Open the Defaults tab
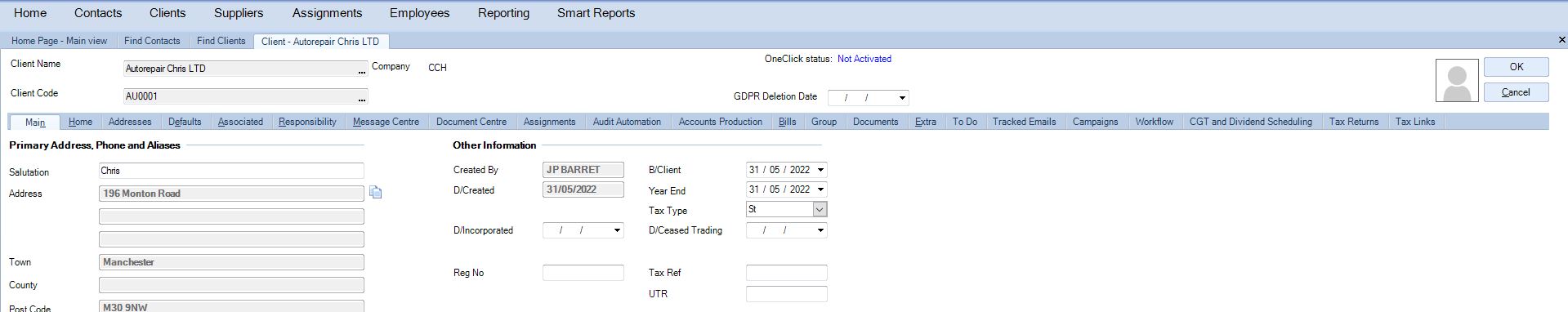 [185, 122]
